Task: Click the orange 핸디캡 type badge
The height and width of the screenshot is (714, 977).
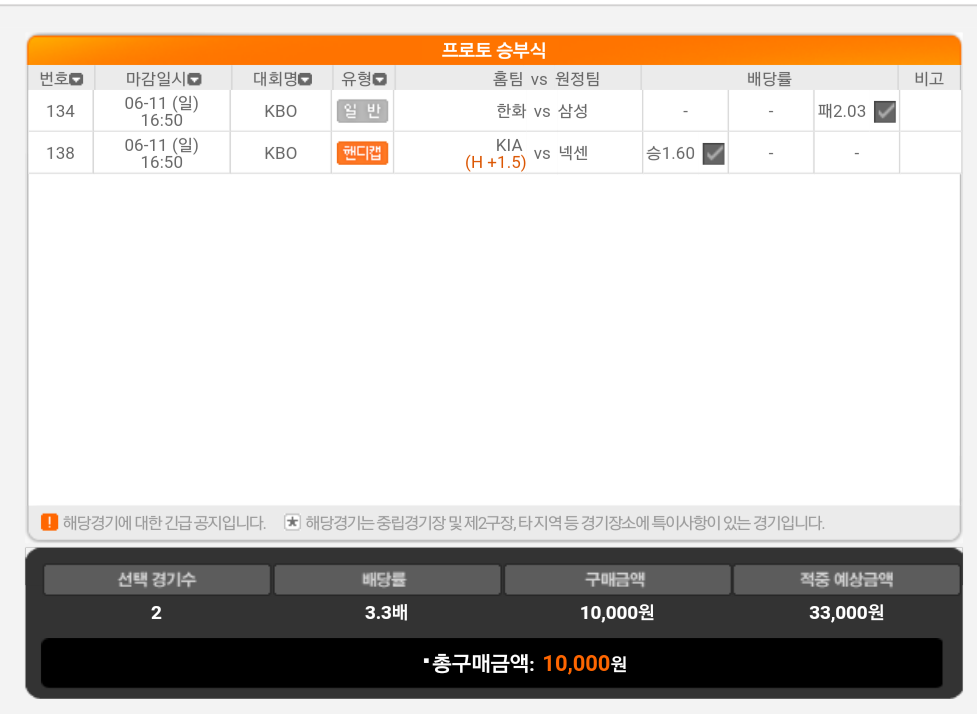Action: click(362, 153)
